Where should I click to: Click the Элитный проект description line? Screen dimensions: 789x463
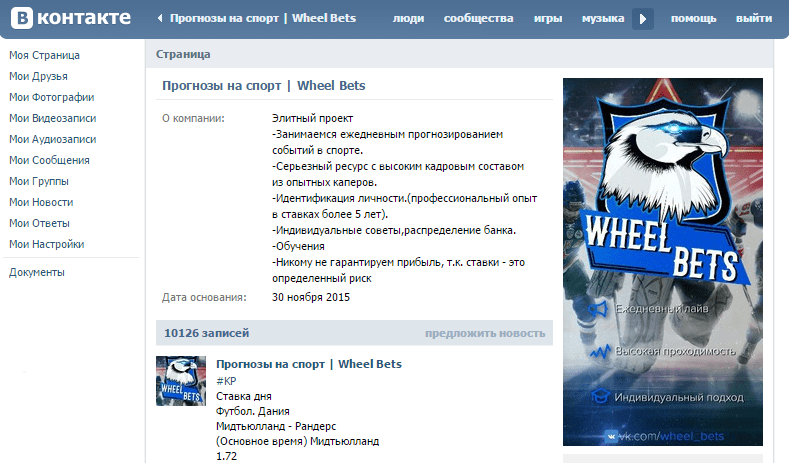pyautogui.click(x=312, y=118)
